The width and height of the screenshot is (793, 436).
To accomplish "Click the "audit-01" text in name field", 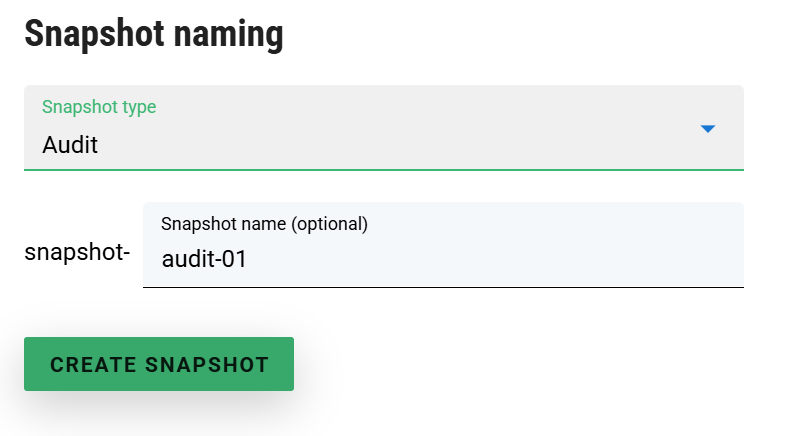I will click(x=204, y=260).
